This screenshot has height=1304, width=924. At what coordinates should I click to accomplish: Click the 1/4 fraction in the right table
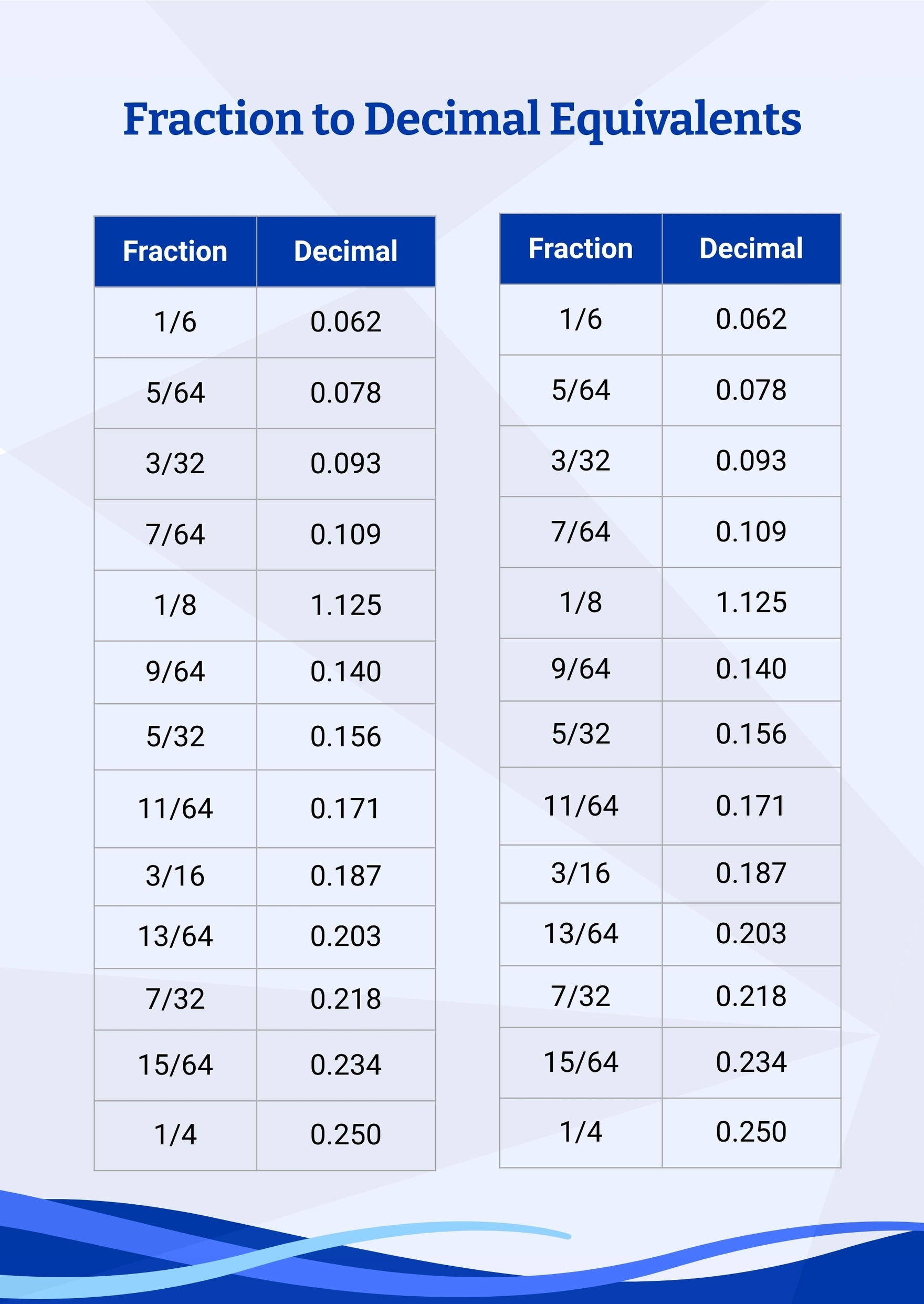(x=580, y=1132)
